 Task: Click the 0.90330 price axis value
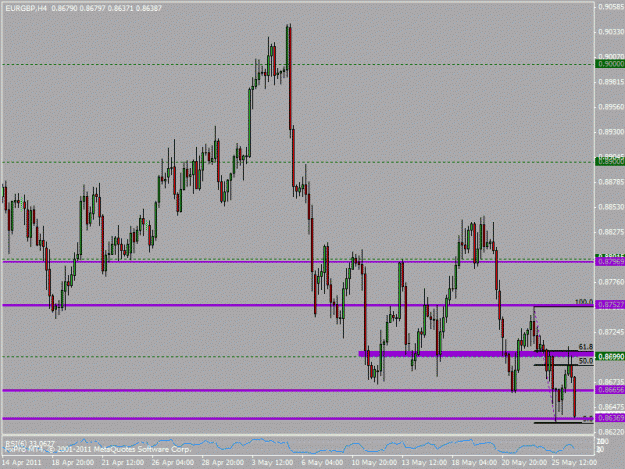pos(611,32)
